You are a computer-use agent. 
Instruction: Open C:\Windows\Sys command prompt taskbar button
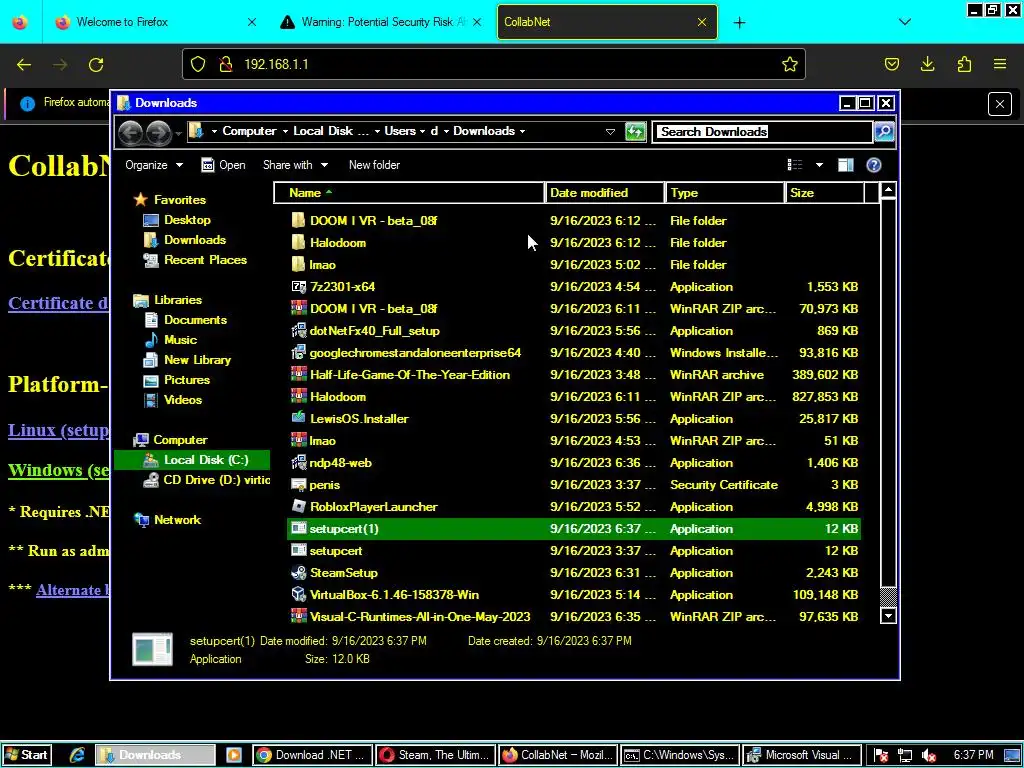coord(680,755)
